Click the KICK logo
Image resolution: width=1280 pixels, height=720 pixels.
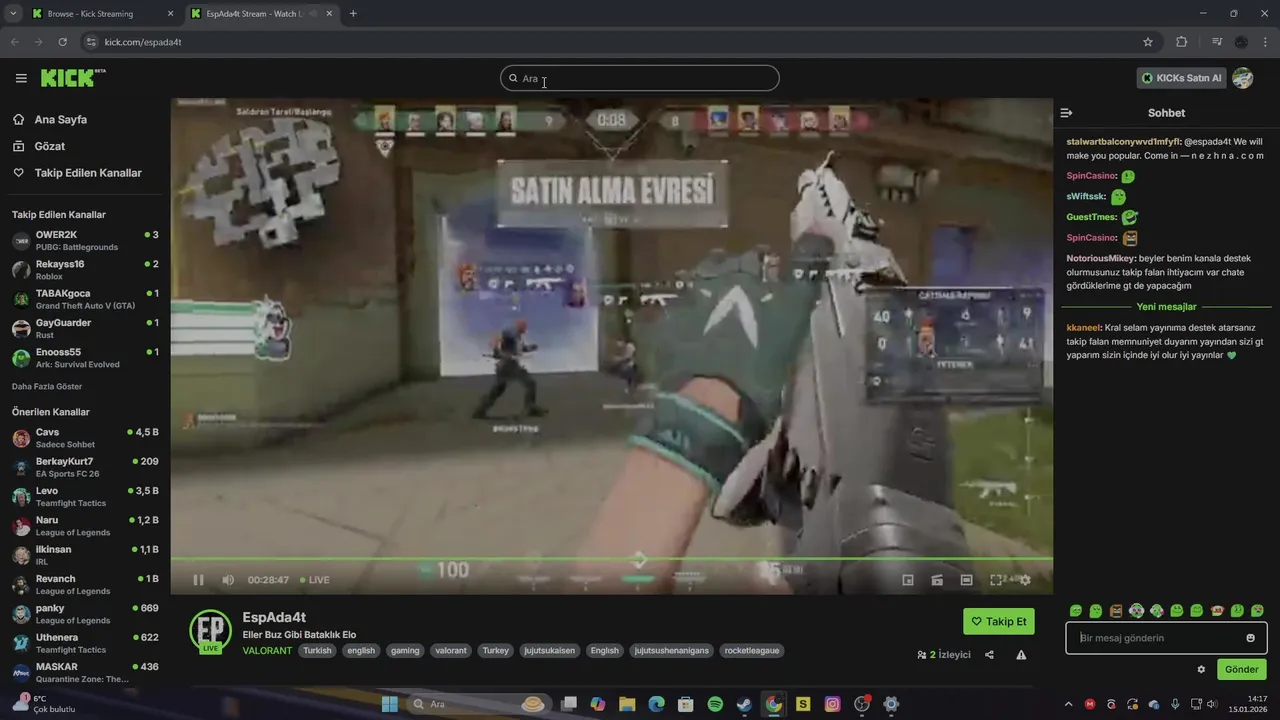pos(73,78)
